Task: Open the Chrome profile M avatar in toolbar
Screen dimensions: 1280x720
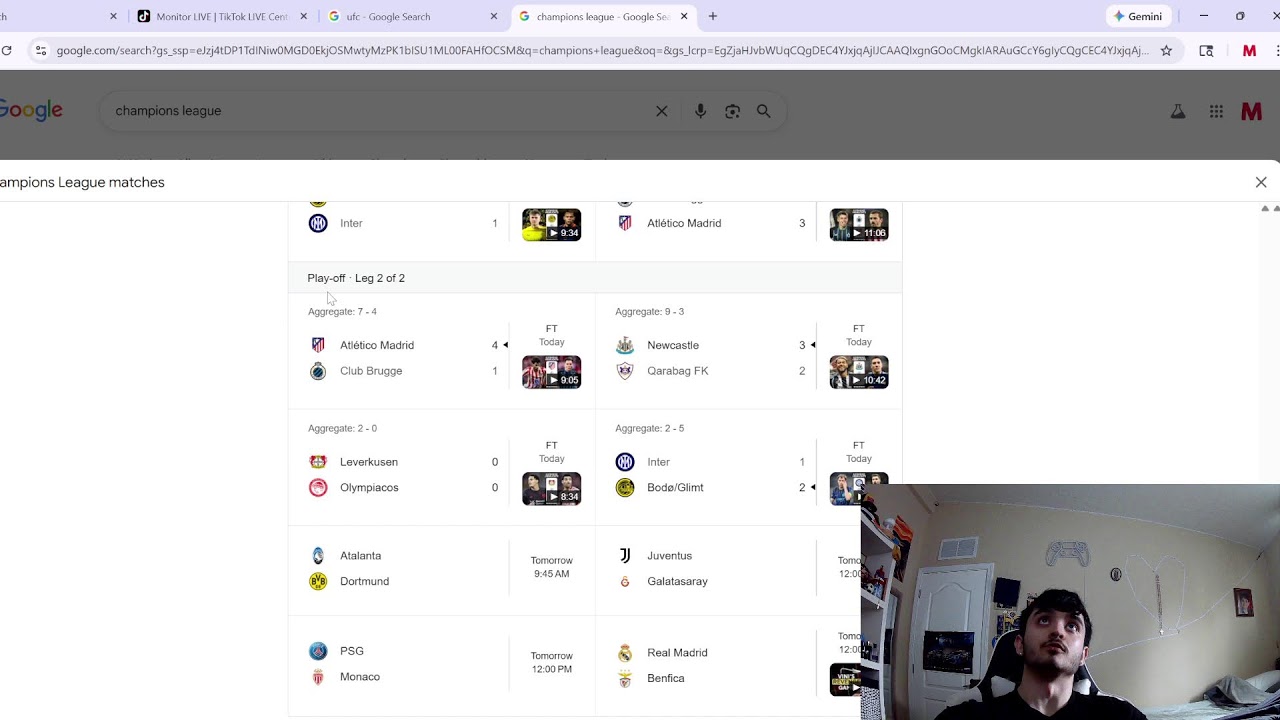Action: click(x=1249, y=50)
